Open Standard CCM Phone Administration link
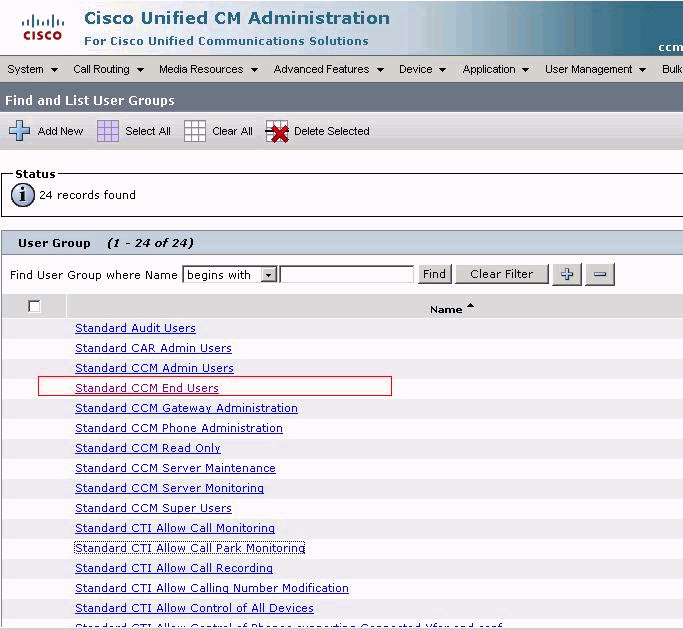Viewport: 683px width, 630px height. click(179, 428)
